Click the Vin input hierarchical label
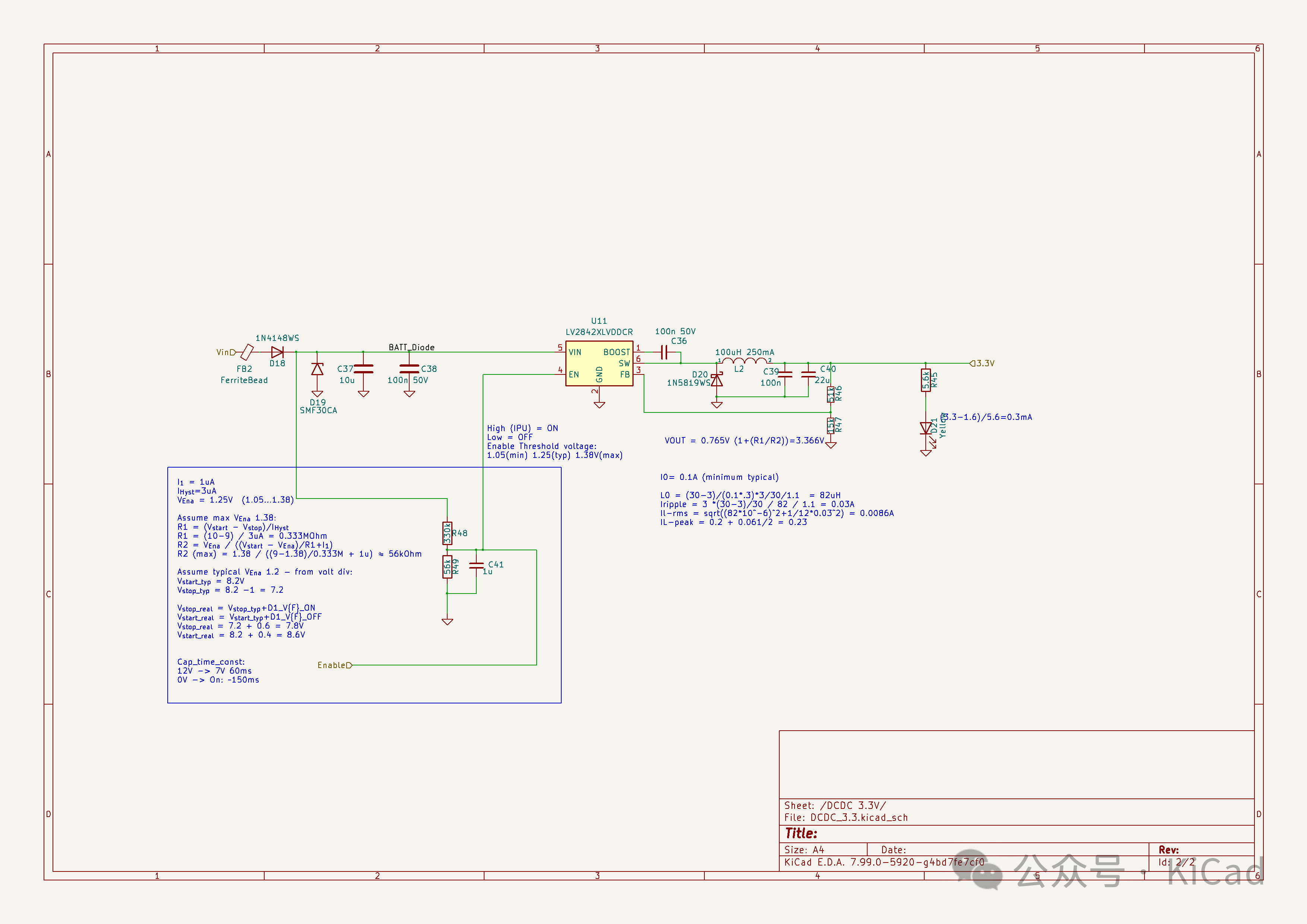1307x924 pixels. point(225,352)
